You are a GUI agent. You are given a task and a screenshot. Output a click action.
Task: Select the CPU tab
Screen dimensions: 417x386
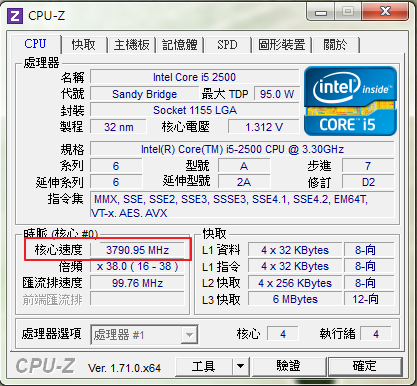click(x=35, y=44)
